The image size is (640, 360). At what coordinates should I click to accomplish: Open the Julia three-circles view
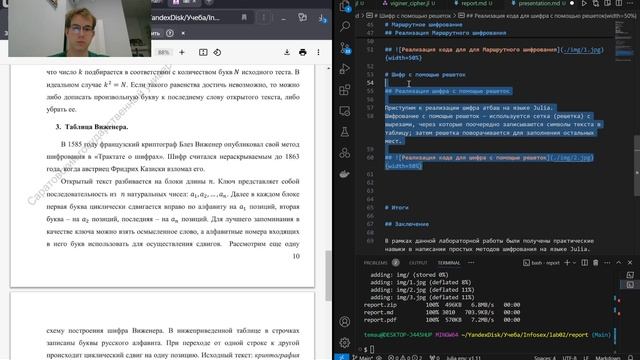pos(345,153)
